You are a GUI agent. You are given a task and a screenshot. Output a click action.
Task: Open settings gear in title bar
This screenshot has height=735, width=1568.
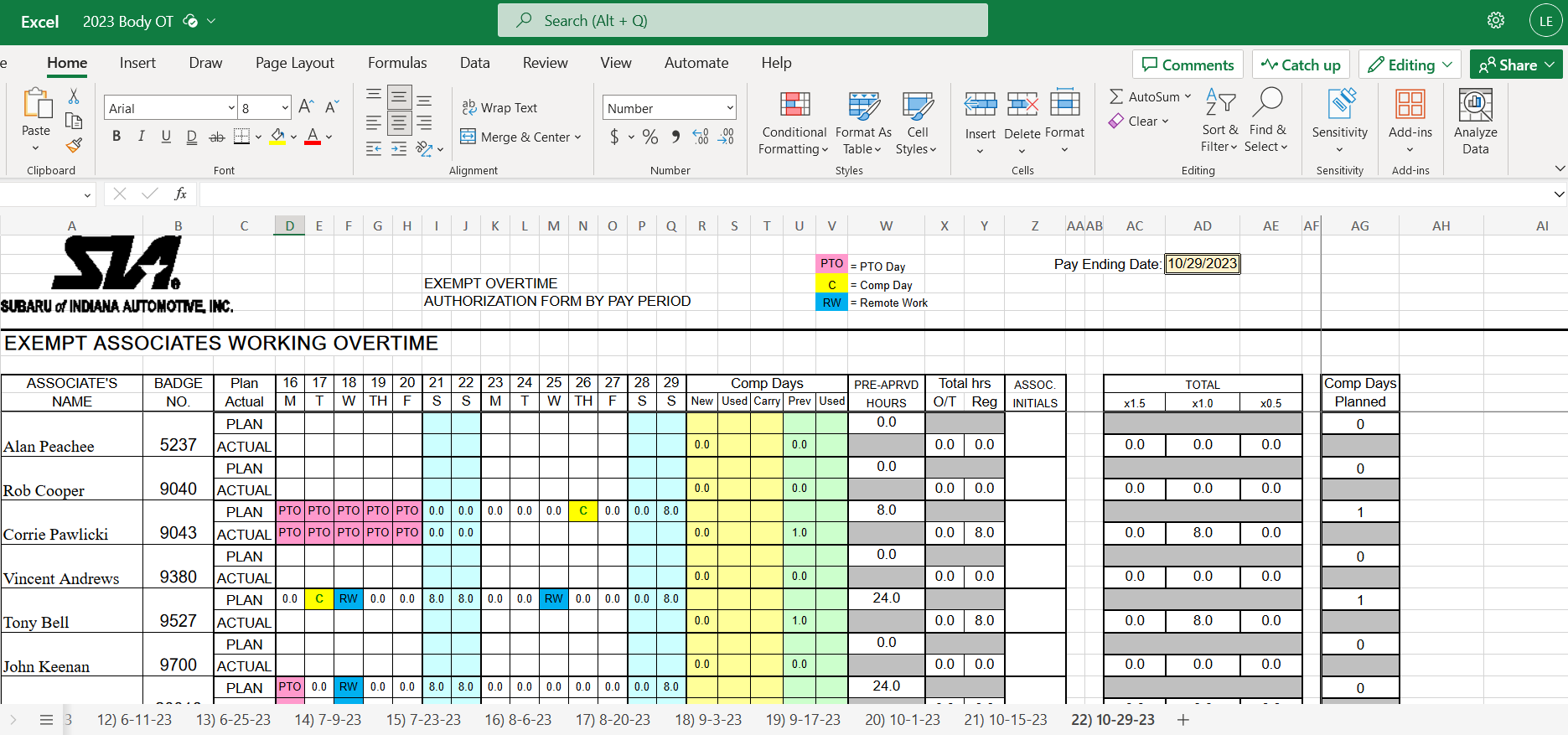click(x=1496, y=21)
